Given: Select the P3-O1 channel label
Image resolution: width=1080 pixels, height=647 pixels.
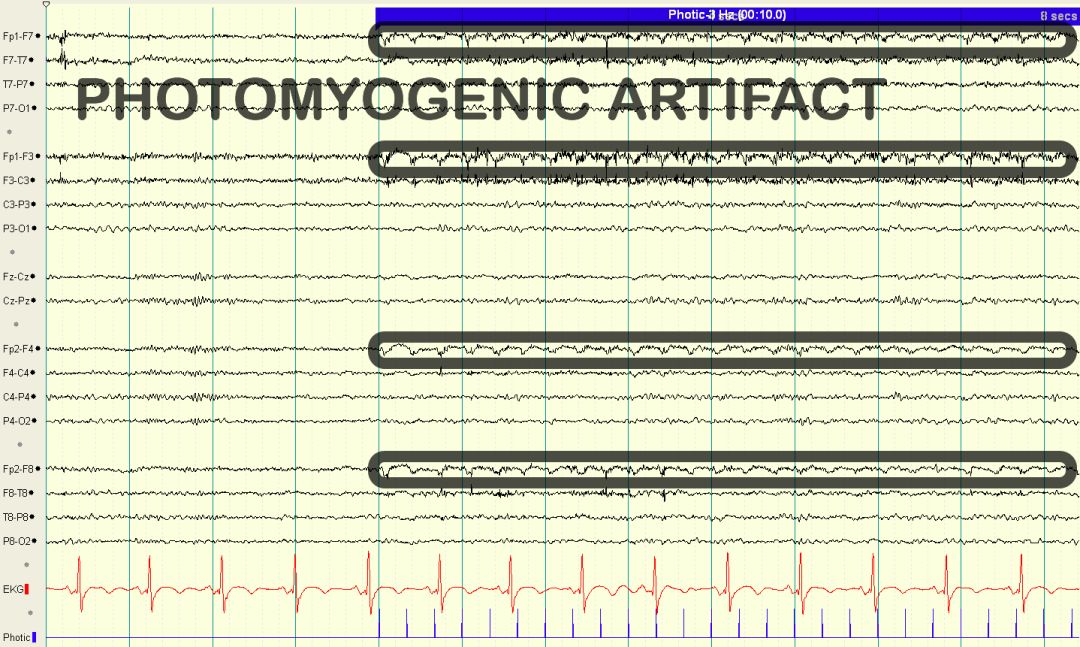Looking at the screenshot, I should click(16, 228).
